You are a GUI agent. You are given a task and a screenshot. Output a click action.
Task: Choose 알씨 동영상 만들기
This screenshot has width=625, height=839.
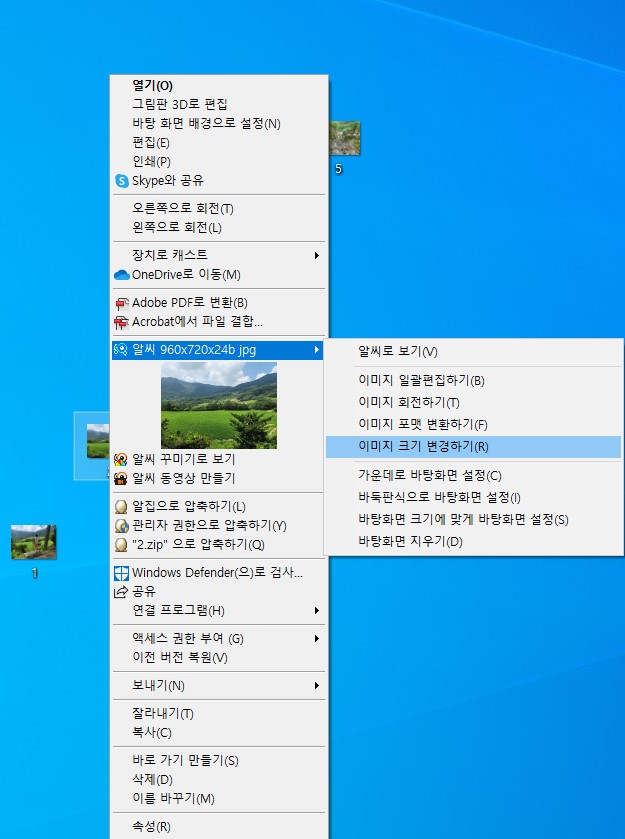pos(219,478)
